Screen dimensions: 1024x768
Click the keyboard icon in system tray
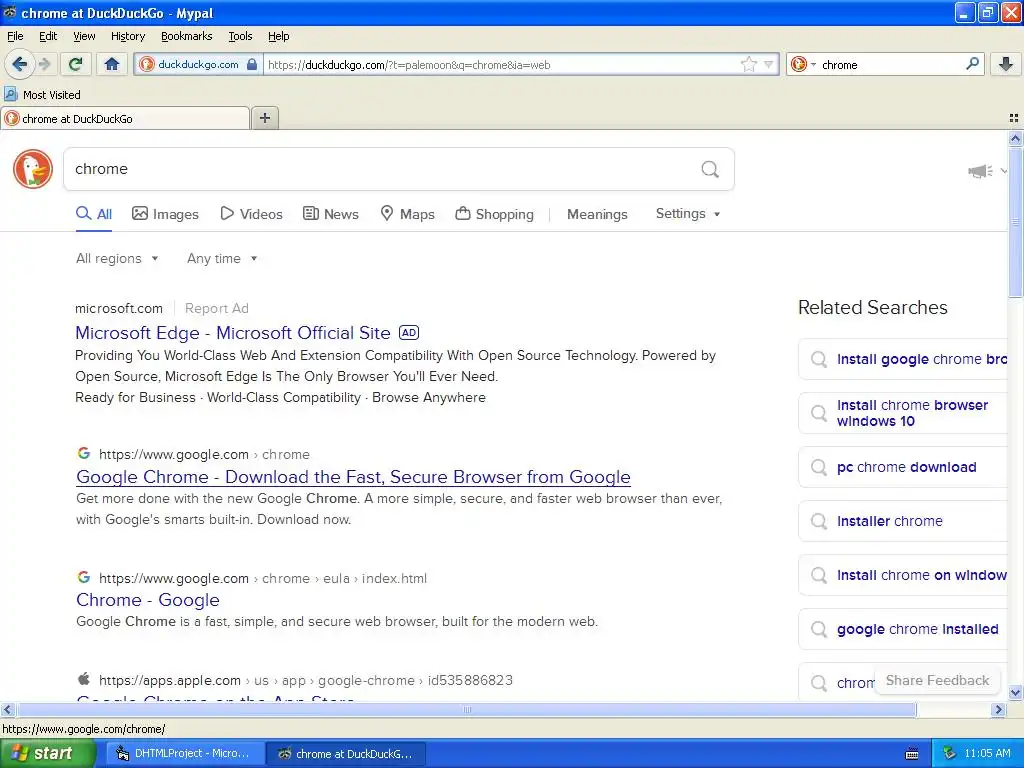[x=912, y=754]
